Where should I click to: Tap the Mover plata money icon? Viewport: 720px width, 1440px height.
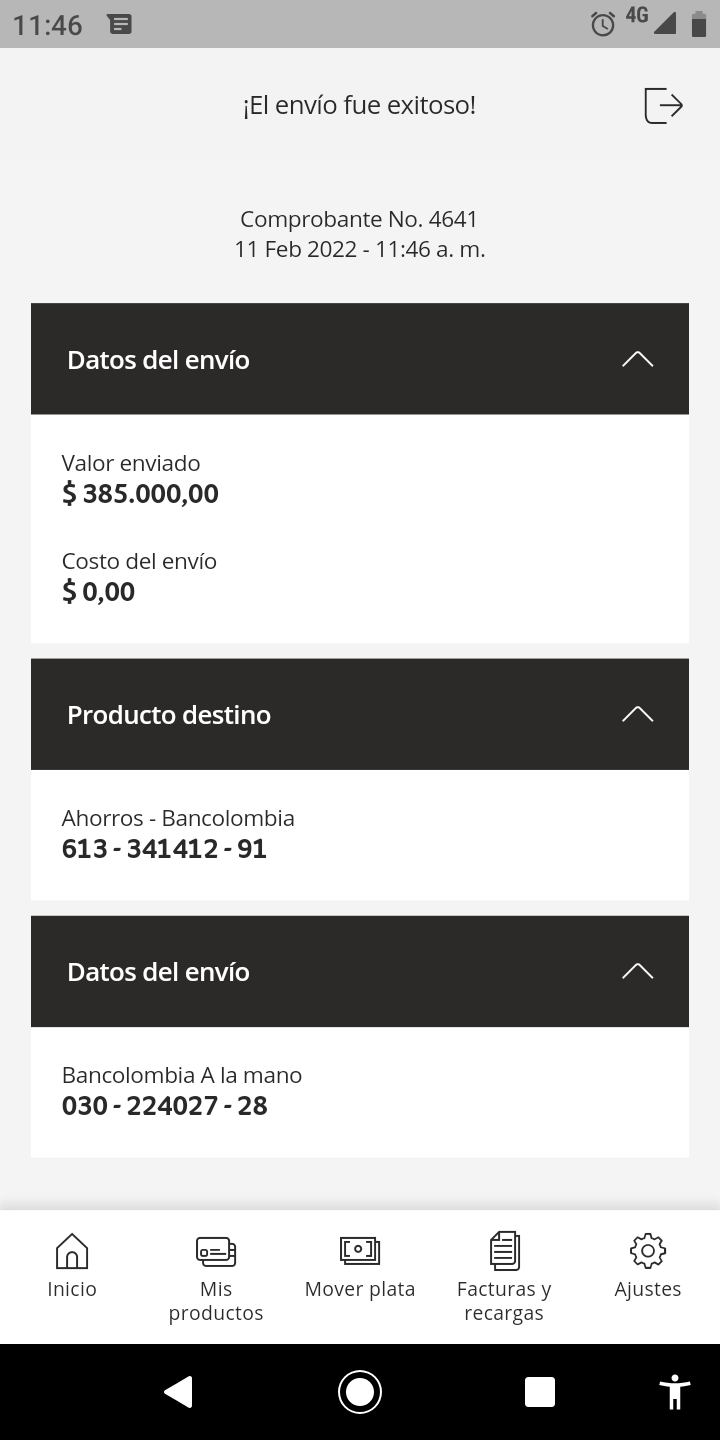360,1250
